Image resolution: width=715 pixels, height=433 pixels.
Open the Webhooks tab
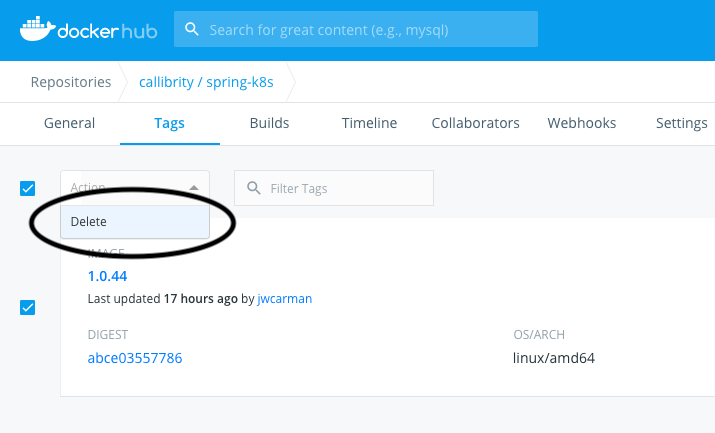[x=582, y=123]
